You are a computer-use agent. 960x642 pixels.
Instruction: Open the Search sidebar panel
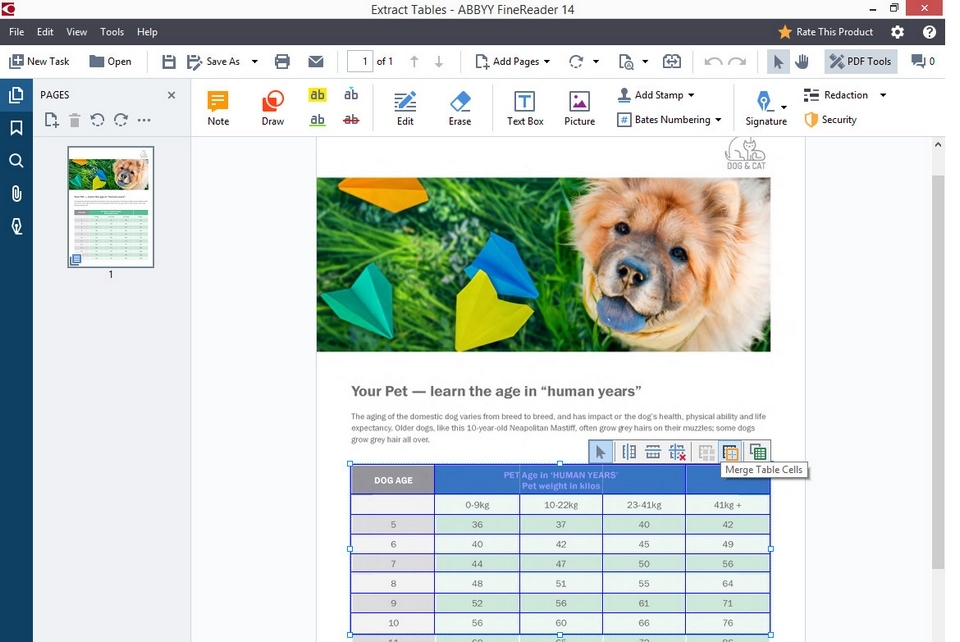click(x=17, y=160)
